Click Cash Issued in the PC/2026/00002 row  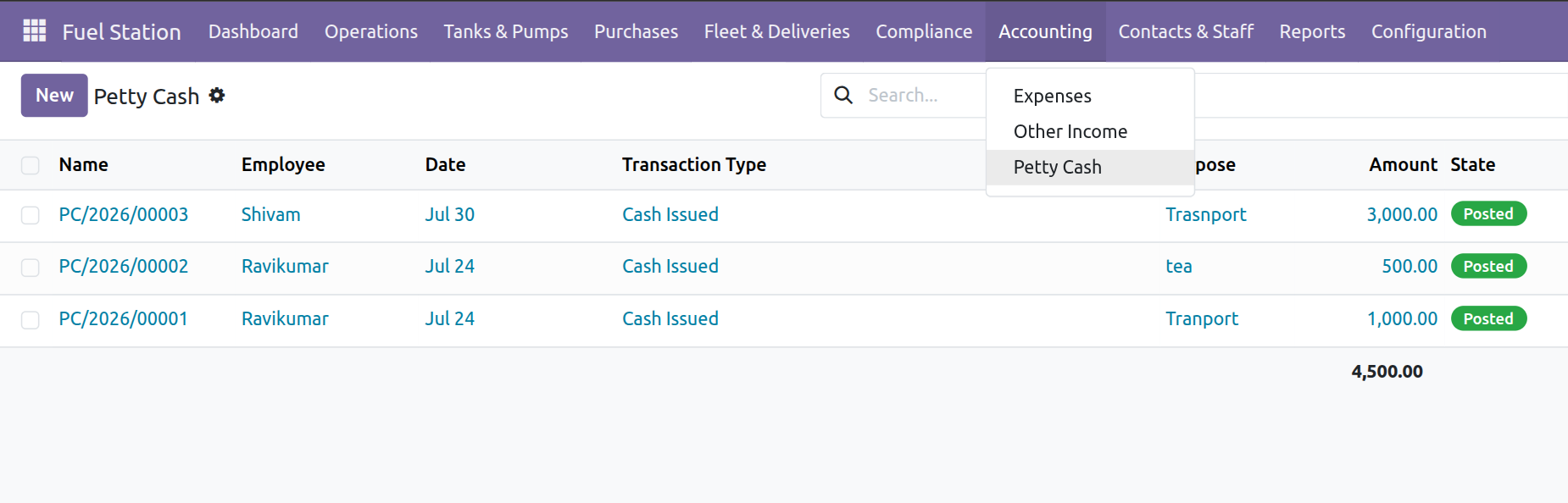[670, 266]
